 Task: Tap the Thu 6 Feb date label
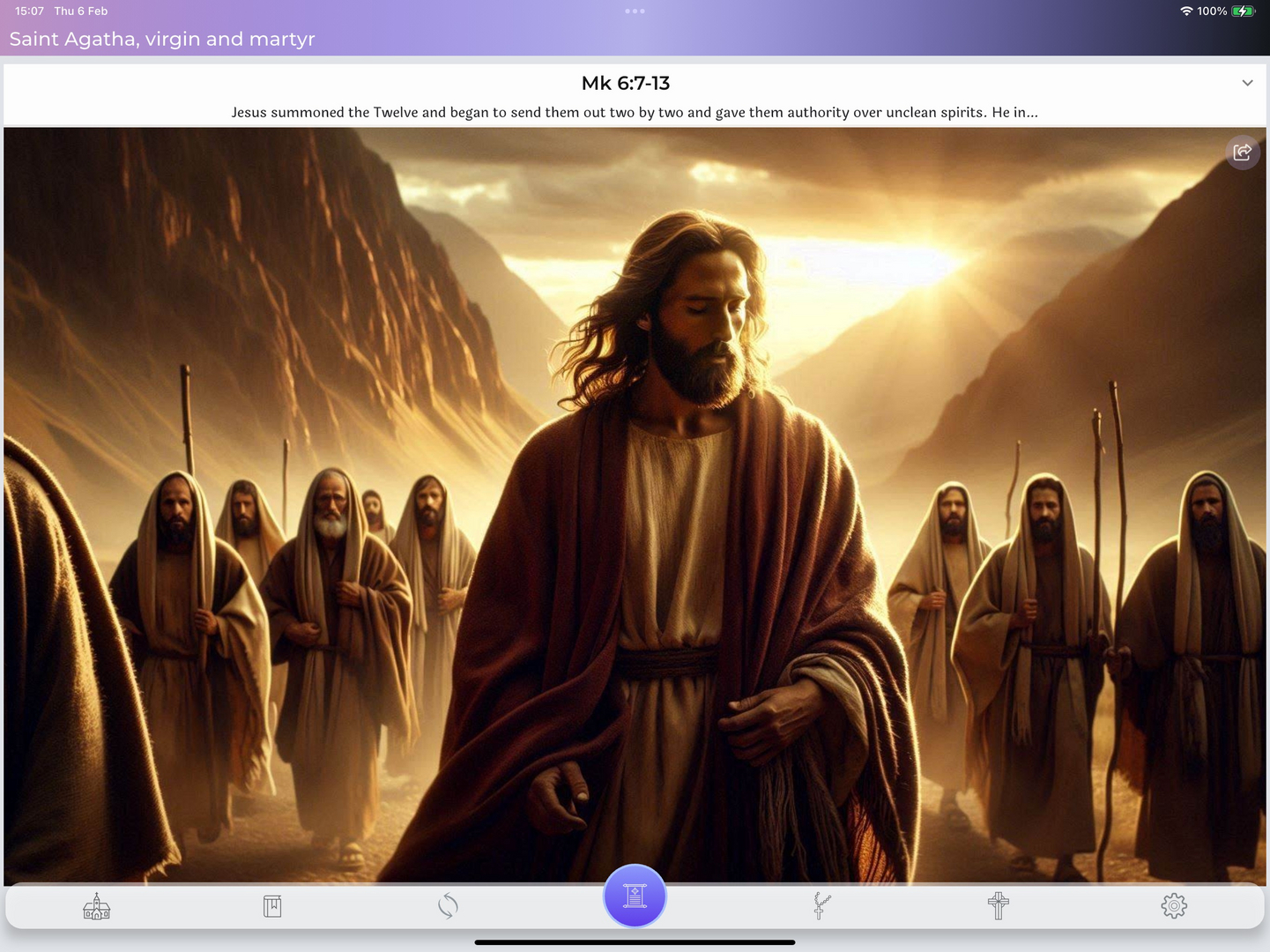pos(80,11)
